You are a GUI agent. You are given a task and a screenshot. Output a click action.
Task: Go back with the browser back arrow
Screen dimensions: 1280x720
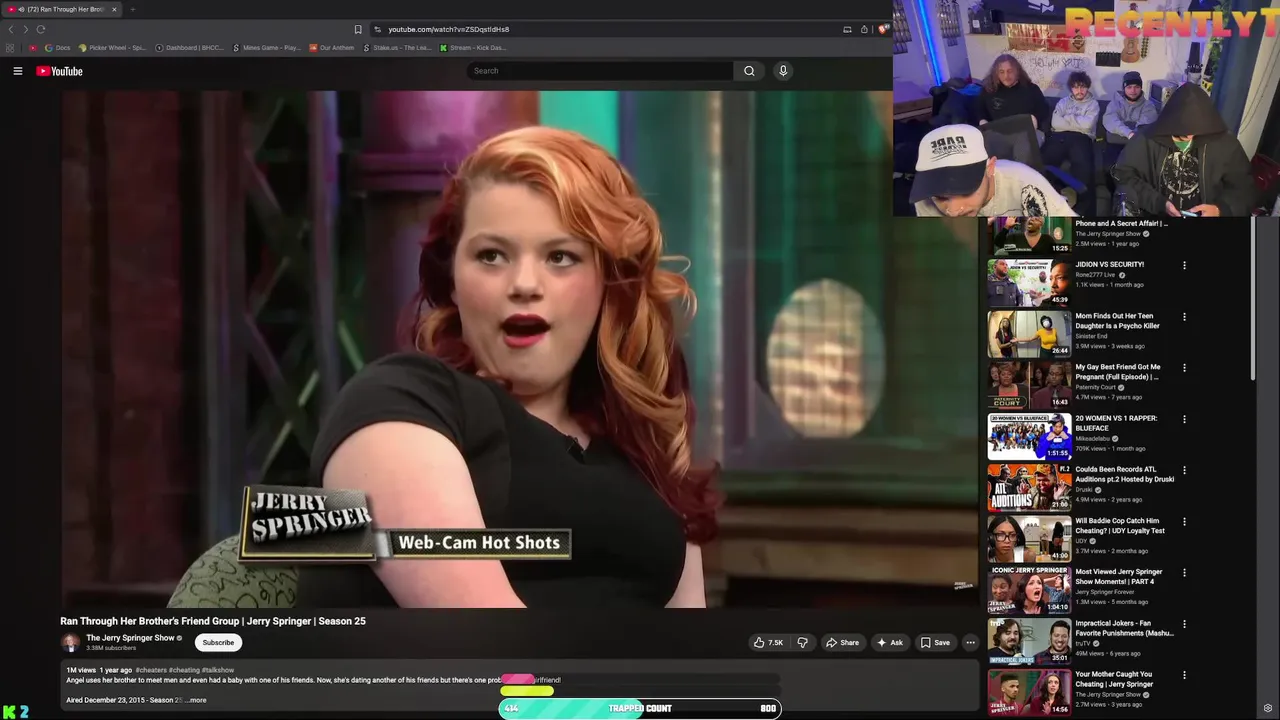point(11,29)
